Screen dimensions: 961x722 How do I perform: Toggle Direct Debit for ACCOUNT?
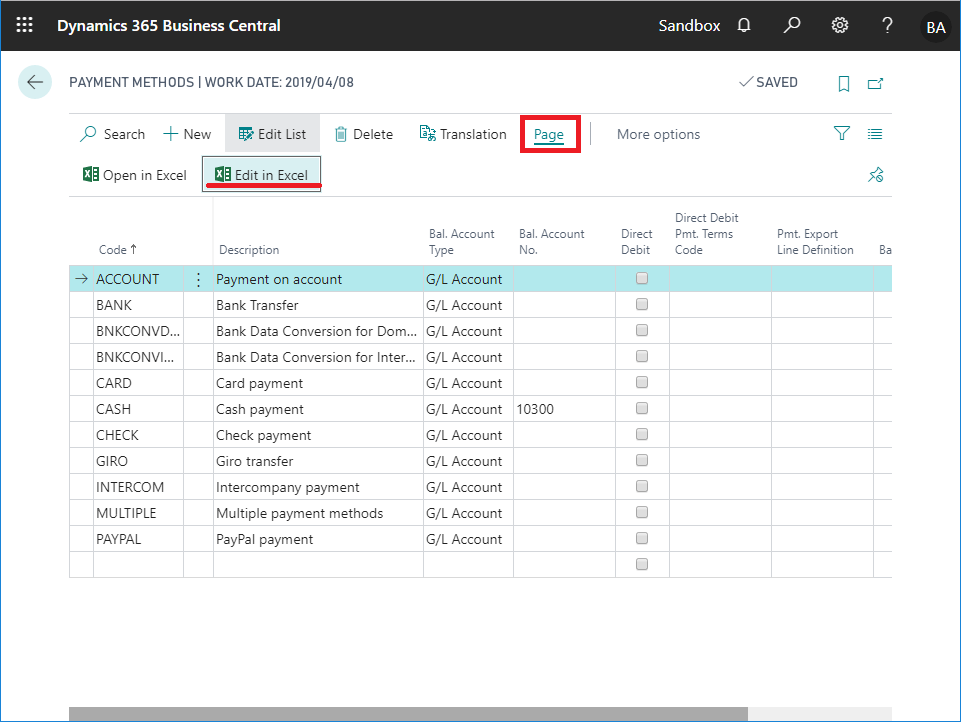click(x=642, y=278)
